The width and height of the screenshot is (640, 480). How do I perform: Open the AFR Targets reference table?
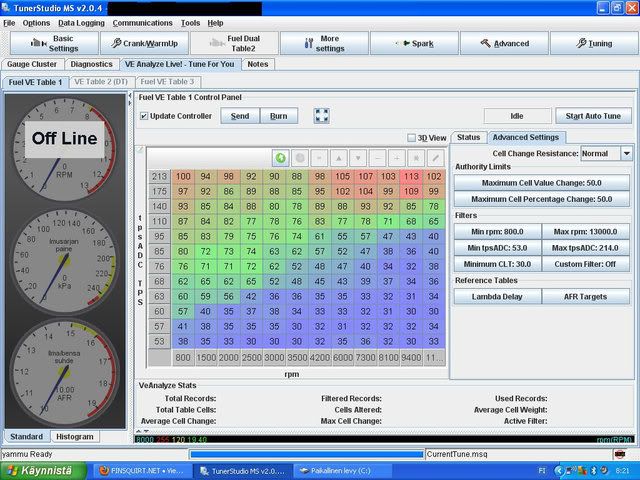[585, 297]
